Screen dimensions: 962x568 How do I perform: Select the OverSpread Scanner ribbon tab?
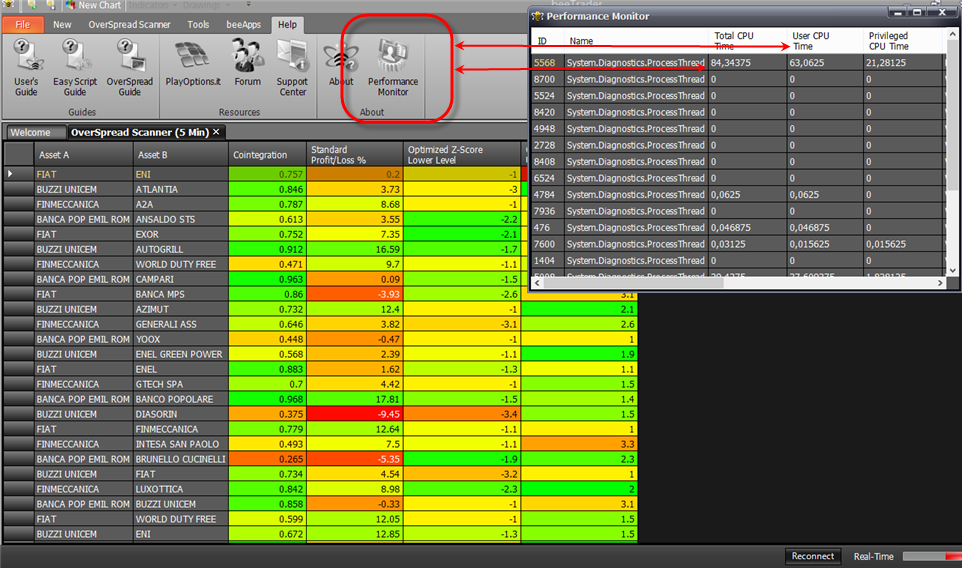coord(129,25)
